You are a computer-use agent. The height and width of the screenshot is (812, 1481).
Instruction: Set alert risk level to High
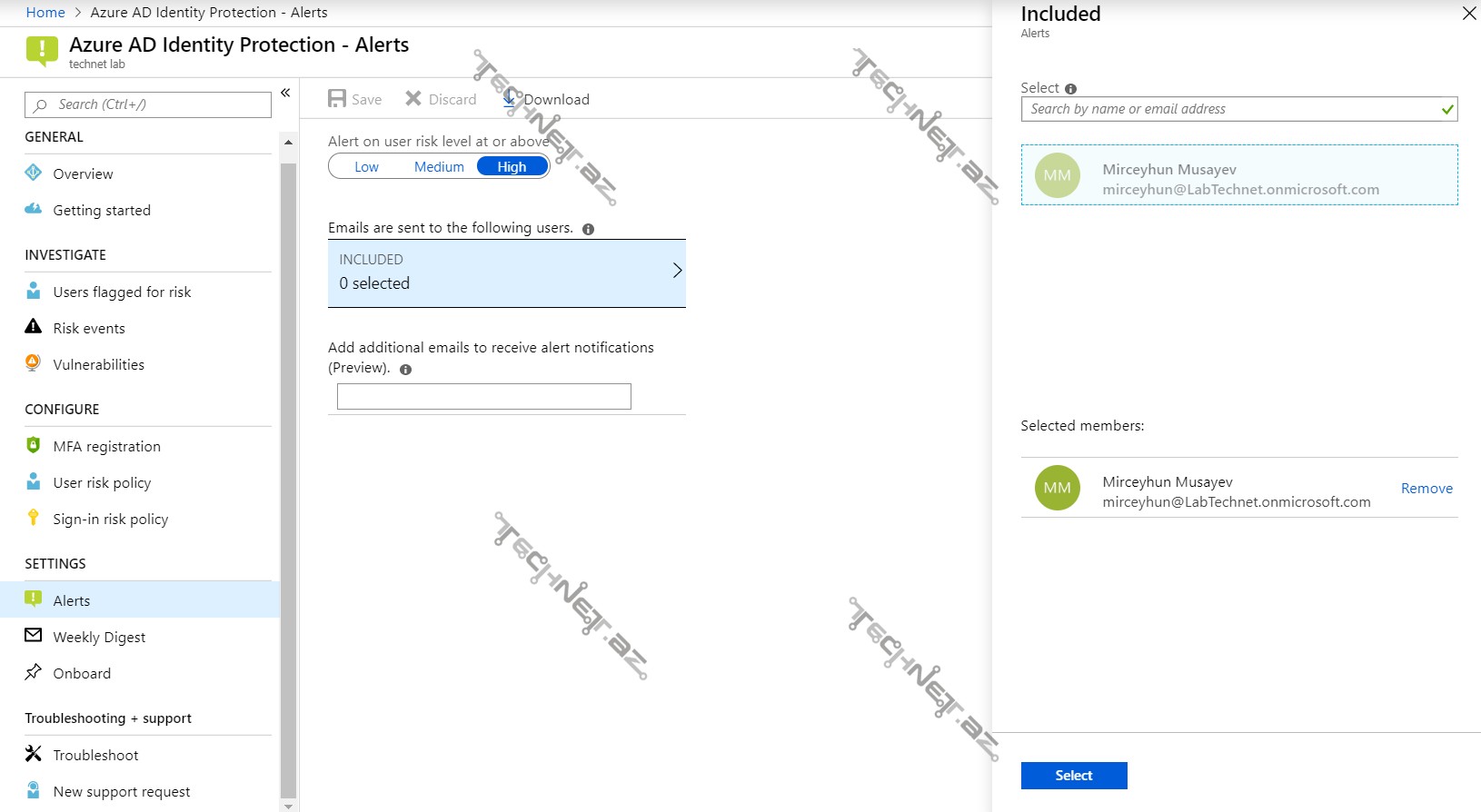pyautogui.click(x=512, y=167)
